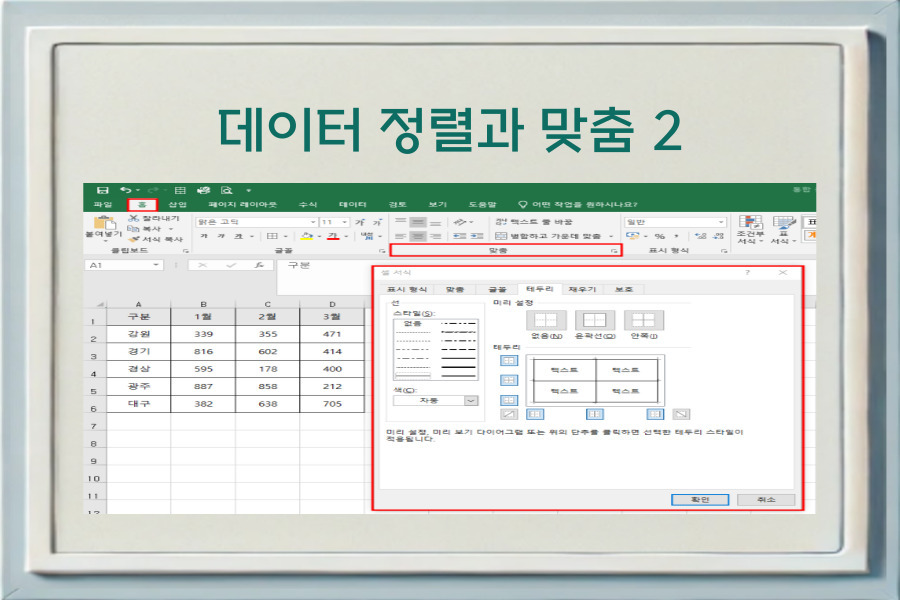Open the Data ribbon tab

pyautogui.click(x=352, y=204)
